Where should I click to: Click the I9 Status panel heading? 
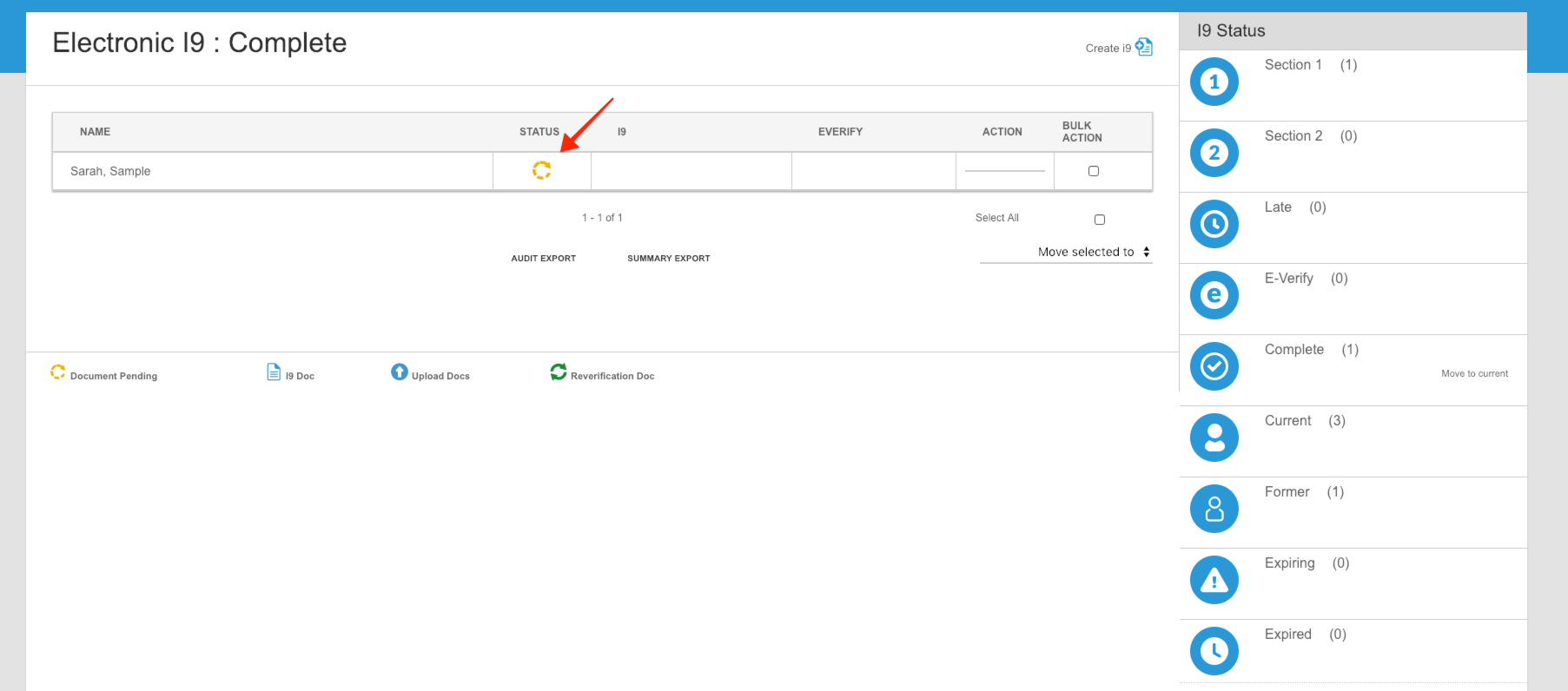1231,31
